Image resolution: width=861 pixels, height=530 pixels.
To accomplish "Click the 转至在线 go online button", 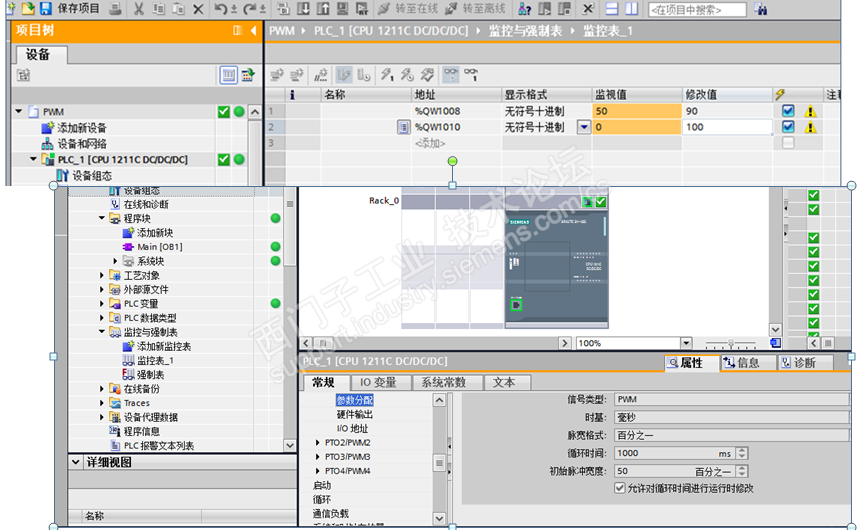I will point(409,8).
